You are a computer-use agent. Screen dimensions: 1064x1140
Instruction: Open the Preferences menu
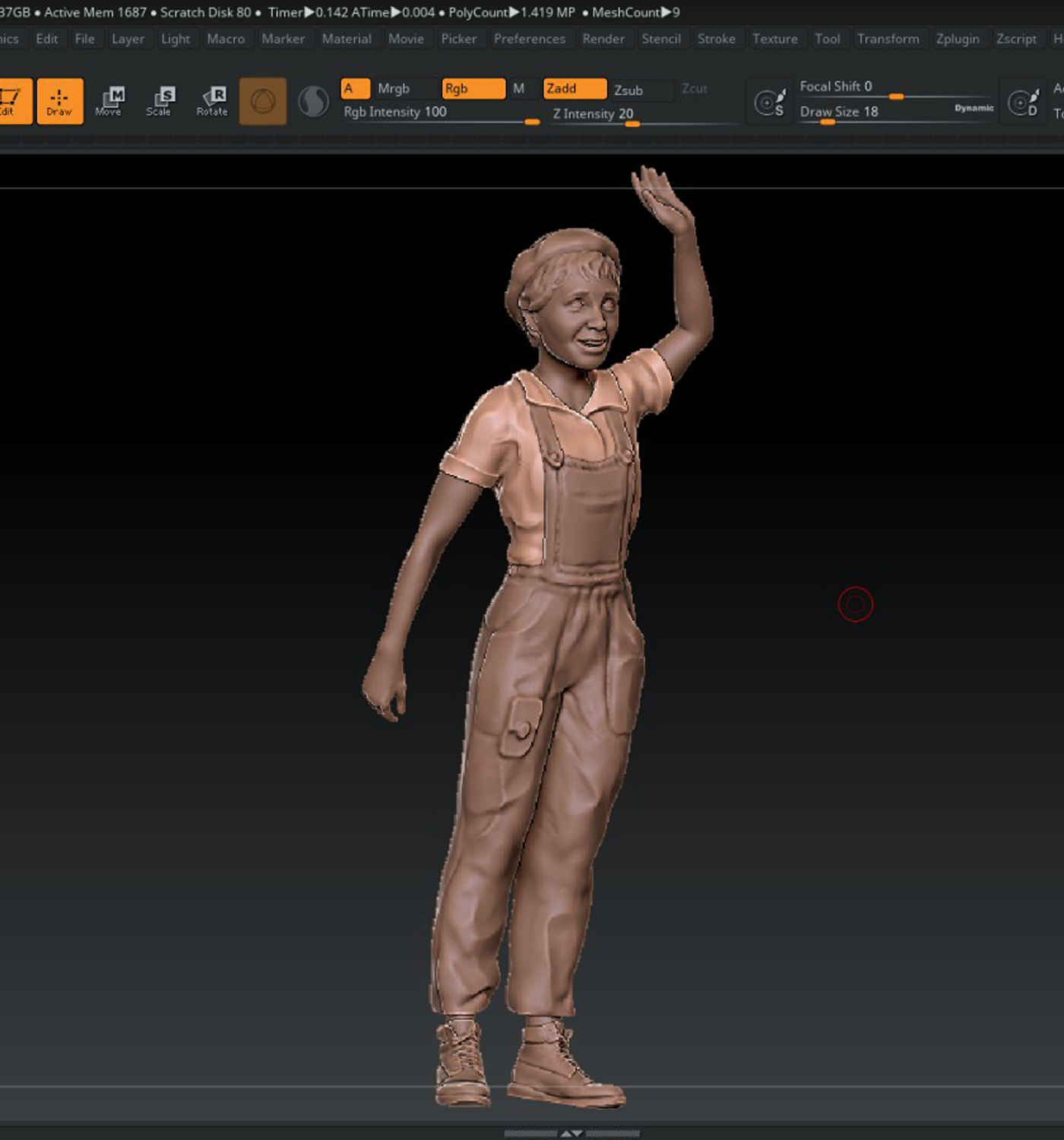(530, 39)
